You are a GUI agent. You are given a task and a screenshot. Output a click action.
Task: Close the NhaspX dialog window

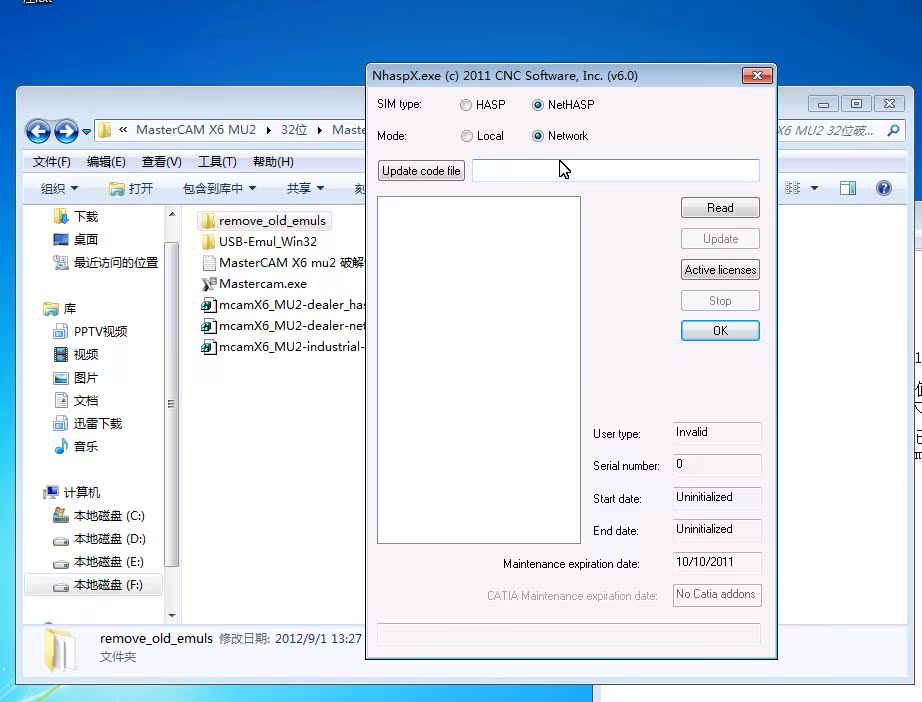click(x=757, y=76)
